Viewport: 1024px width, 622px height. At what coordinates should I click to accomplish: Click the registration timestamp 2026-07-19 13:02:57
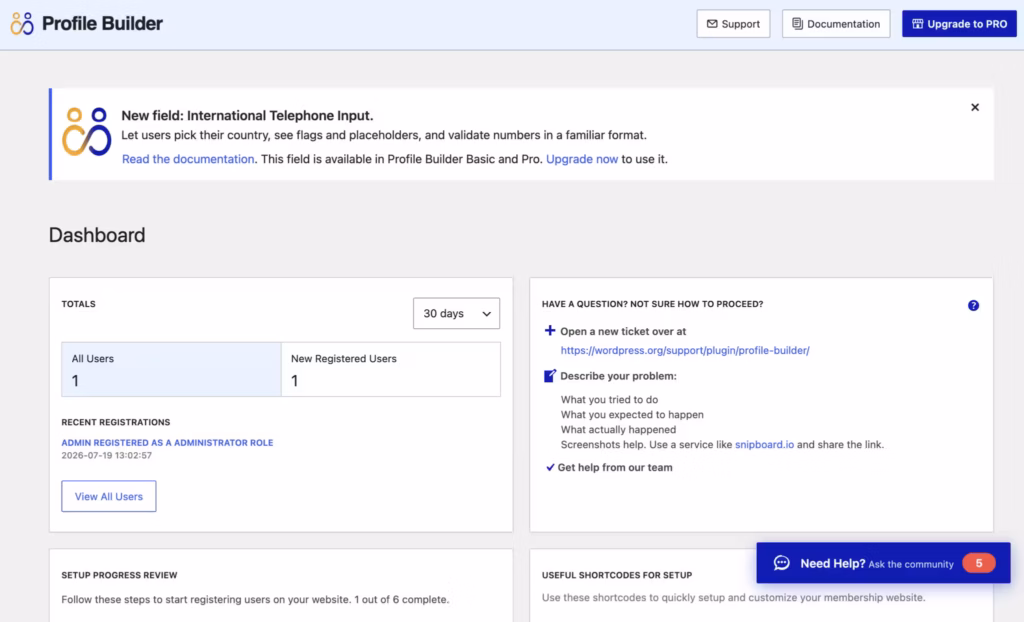click(106, 455)
